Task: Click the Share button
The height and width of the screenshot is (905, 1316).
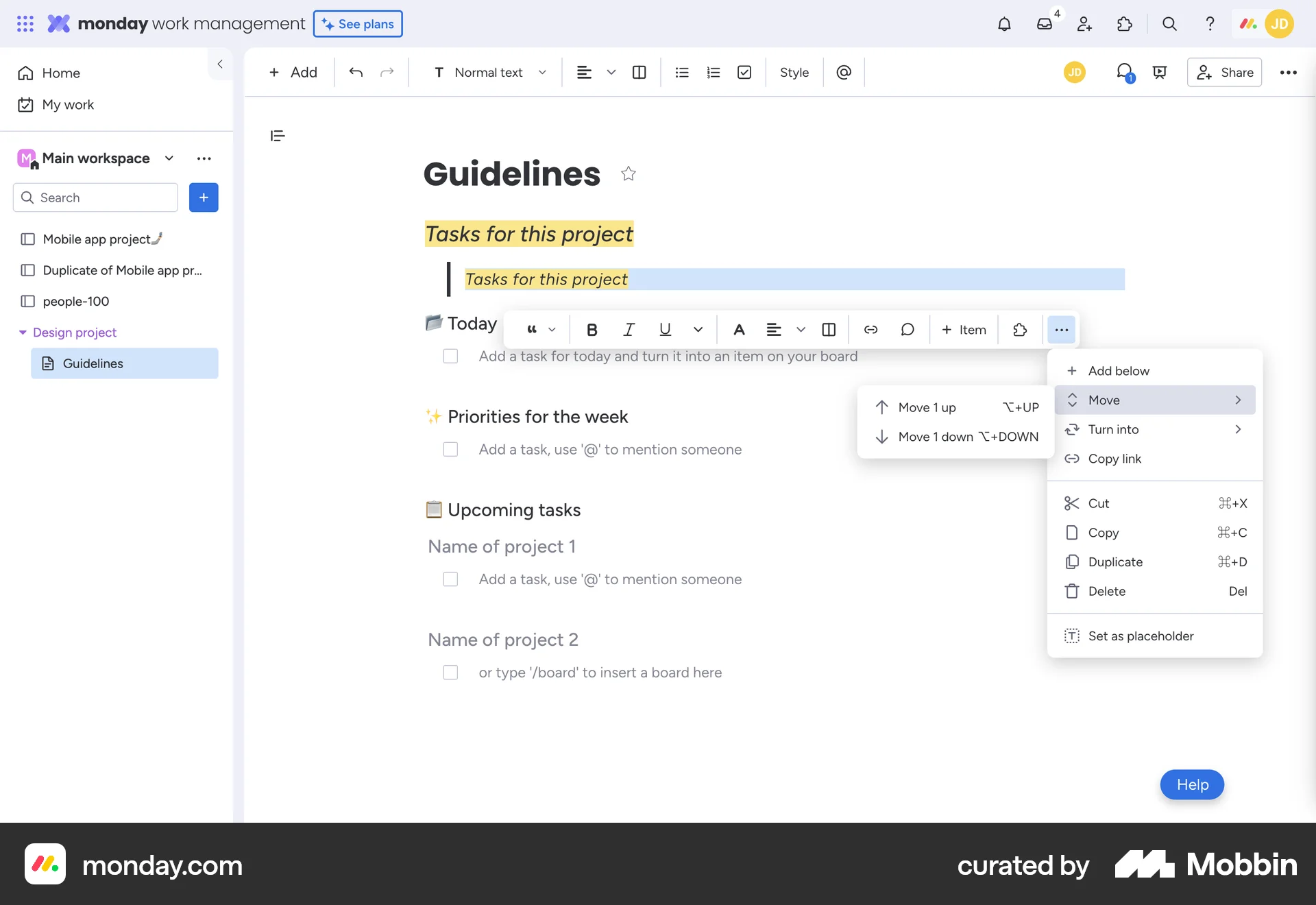Action: (x=1225, y=73)
